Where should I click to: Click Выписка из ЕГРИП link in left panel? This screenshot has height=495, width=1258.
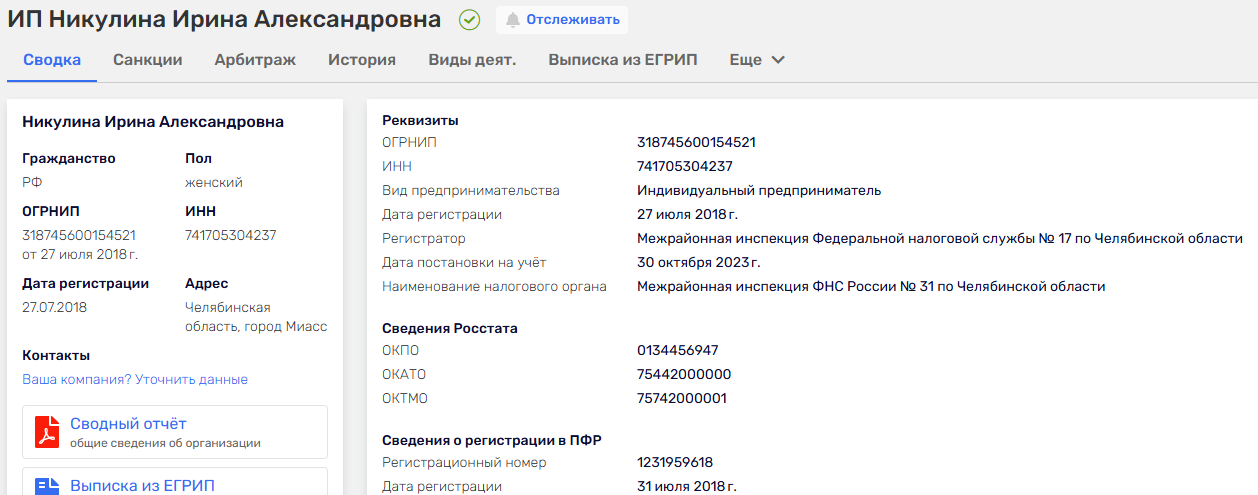(x=142, y=486)
